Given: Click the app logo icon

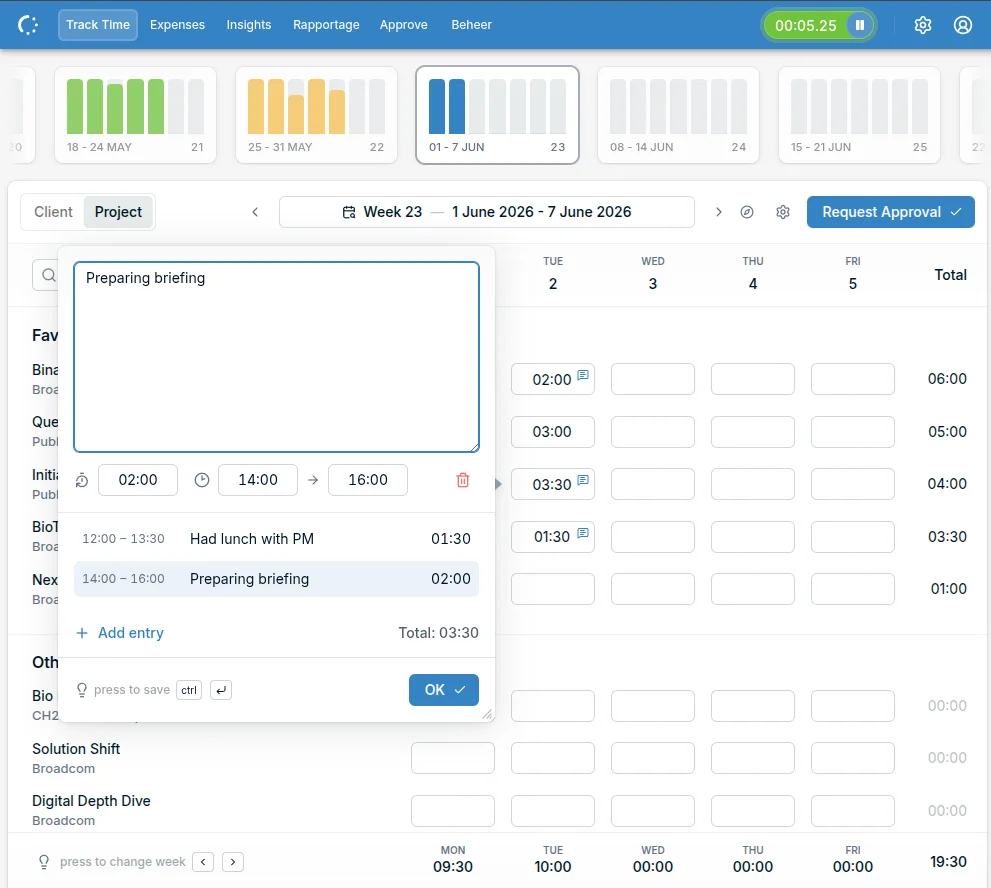Looking at the screenshot, I should coord(28,25).
